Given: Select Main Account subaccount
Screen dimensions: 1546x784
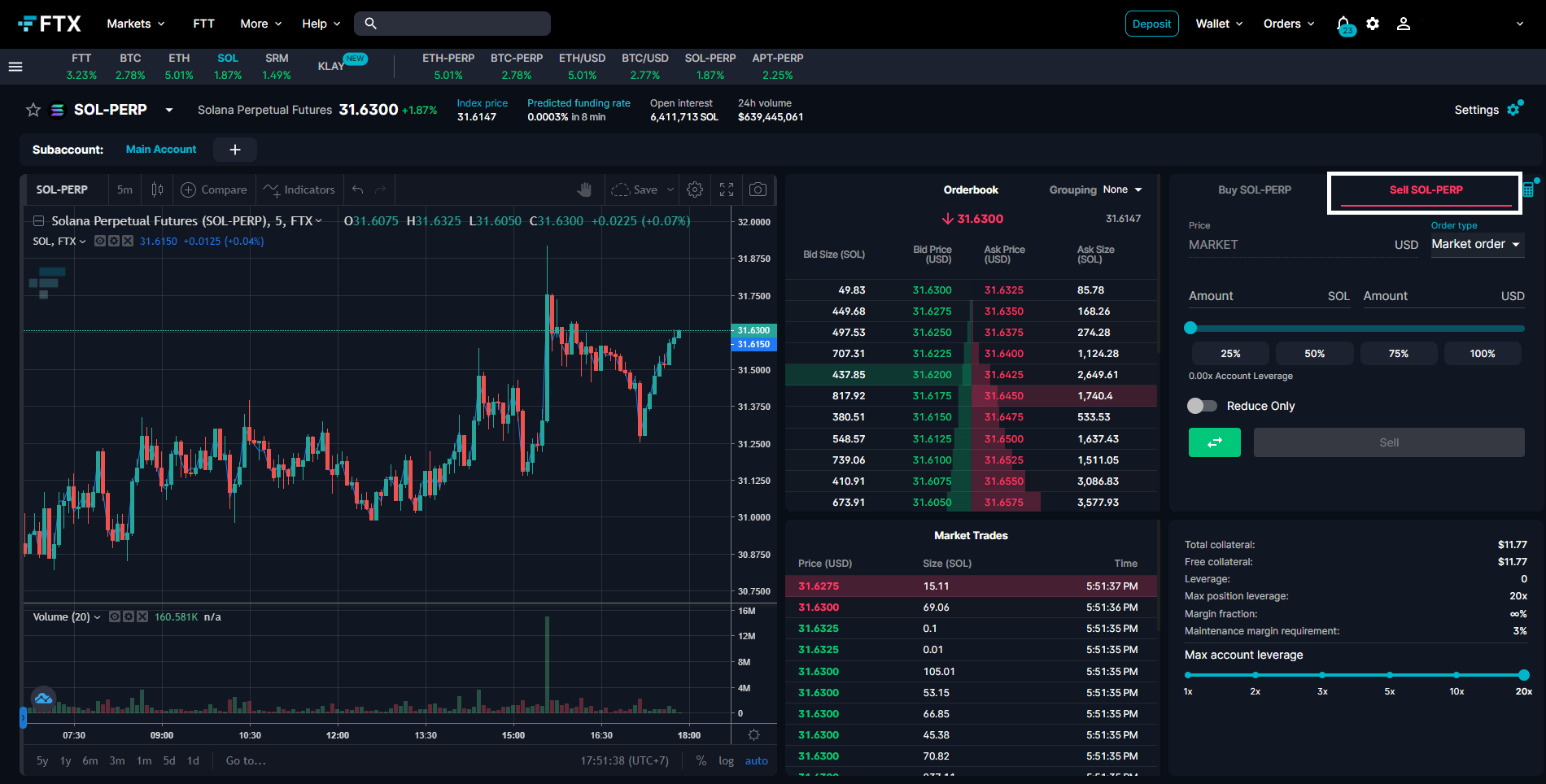Looking at the screenshot, I should [161, 150].
